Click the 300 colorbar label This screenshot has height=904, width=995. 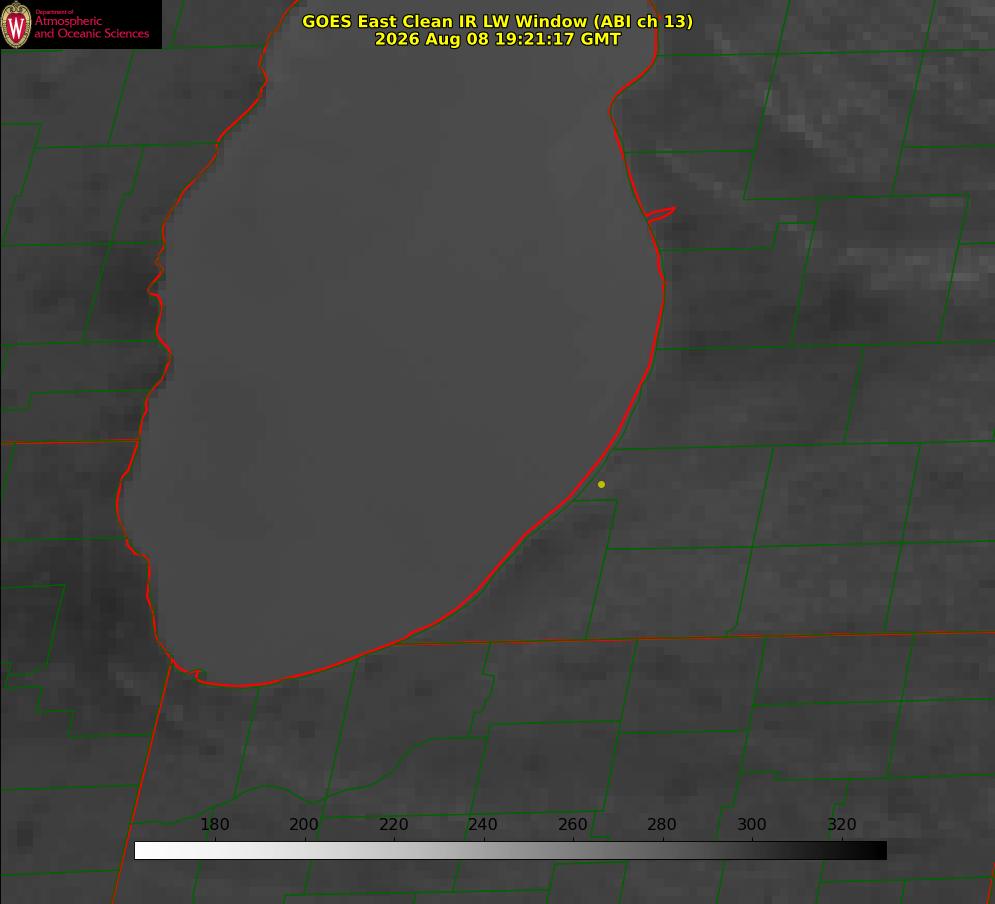(x=752, y=824)
